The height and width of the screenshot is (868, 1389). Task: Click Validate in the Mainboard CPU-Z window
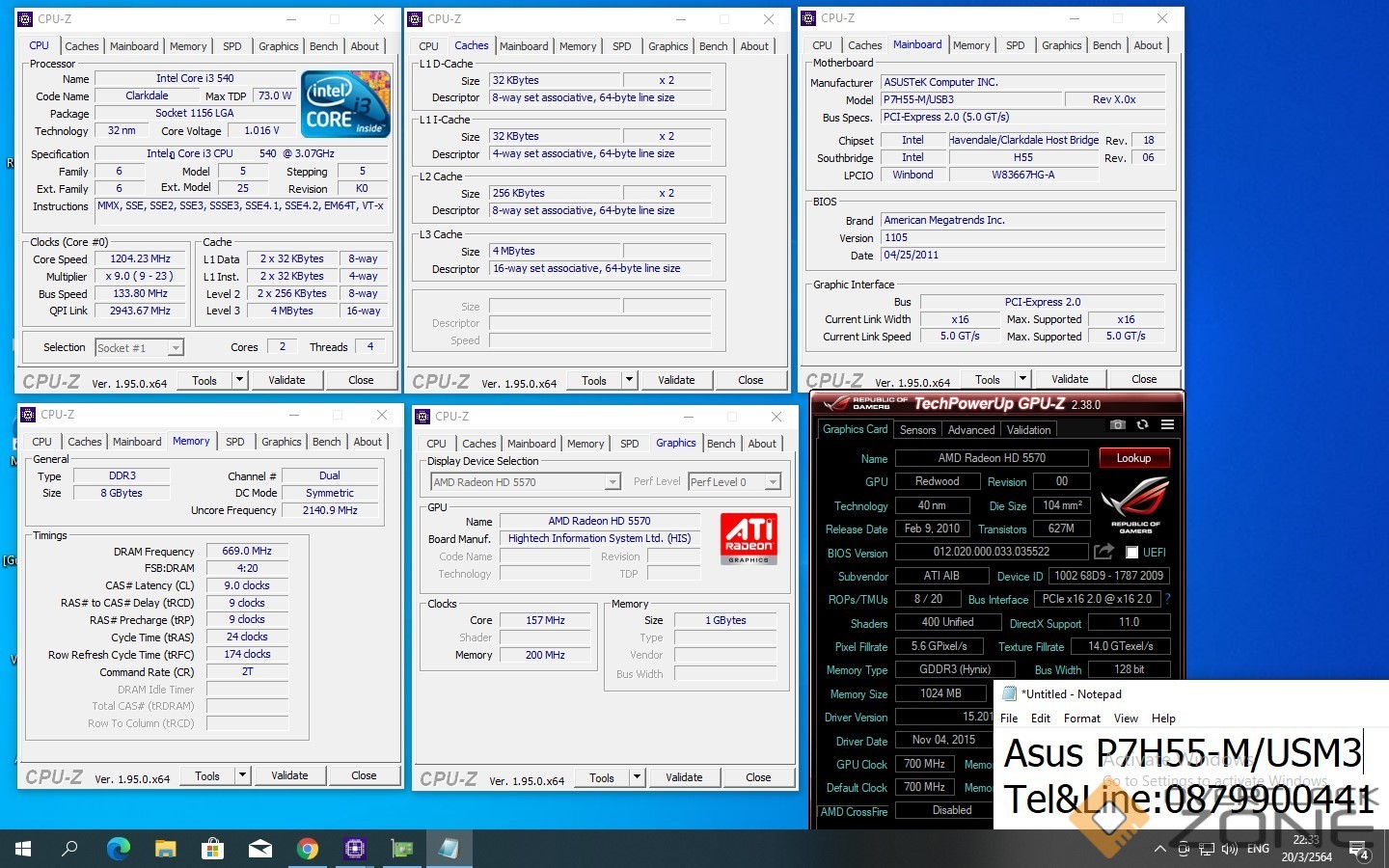pos(1070,379)
